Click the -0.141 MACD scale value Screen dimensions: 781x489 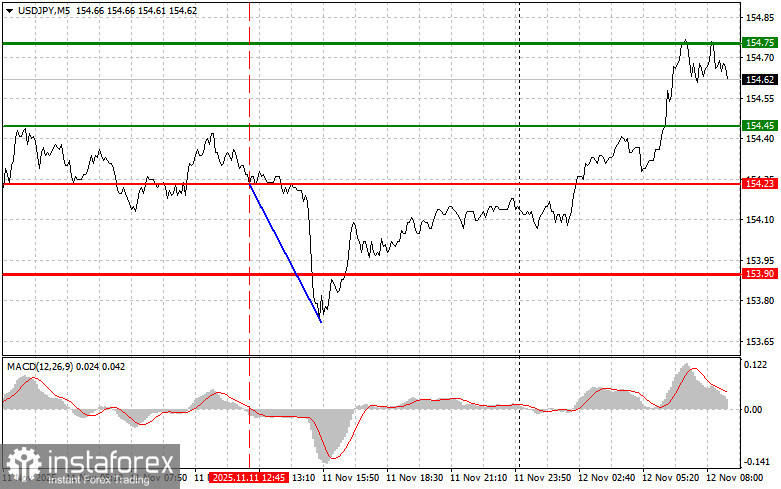pos(756,462)
